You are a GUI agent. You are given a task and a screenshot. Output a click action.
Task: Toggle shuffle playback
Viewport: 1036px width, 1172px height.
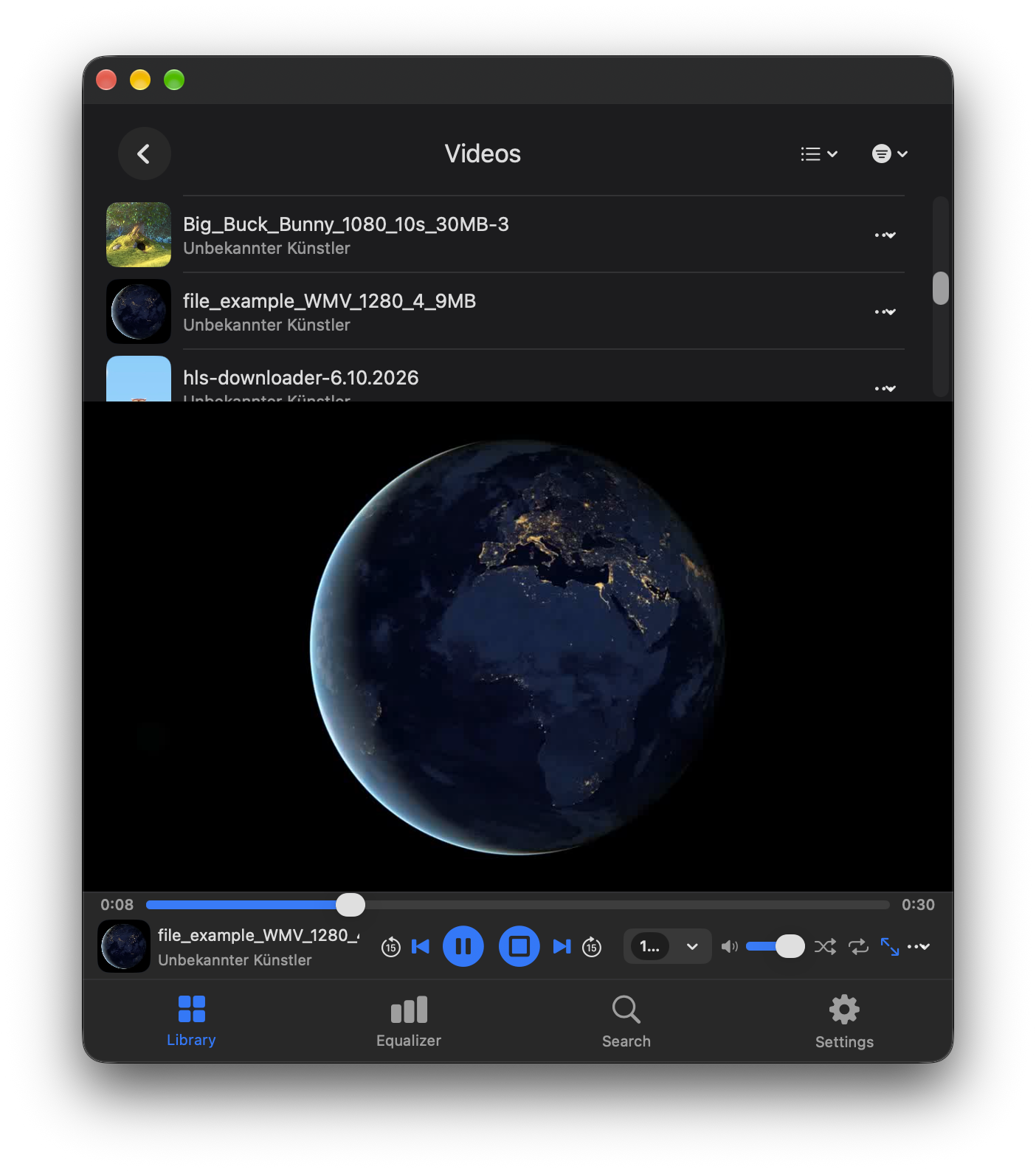825,946
